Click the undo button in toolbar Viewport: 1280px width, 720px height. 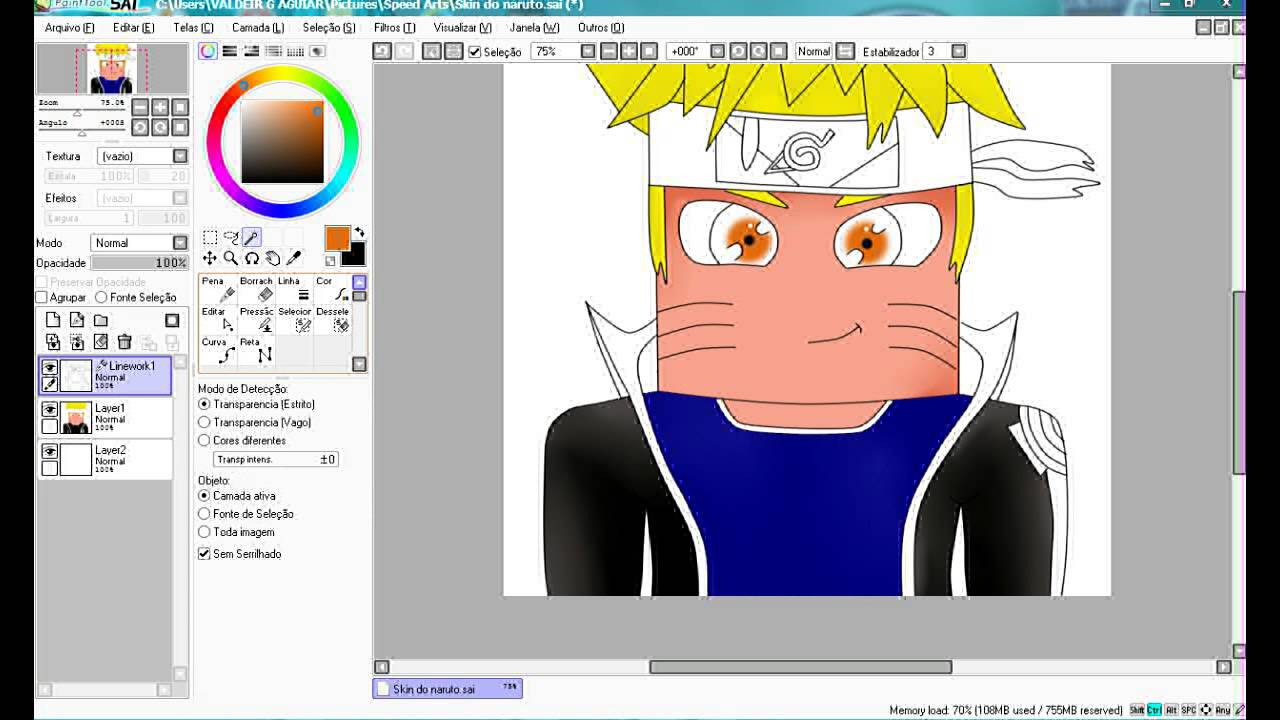coord(382,51)
